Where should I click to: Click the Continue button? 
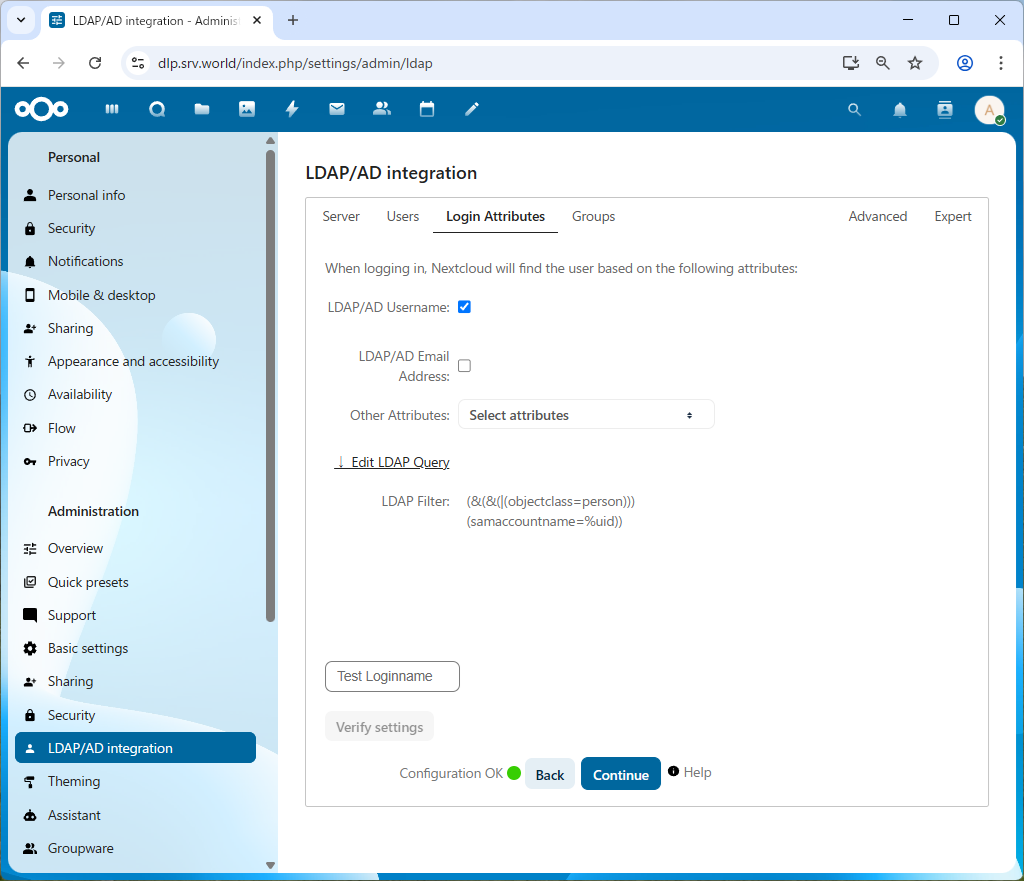[621, 775]
